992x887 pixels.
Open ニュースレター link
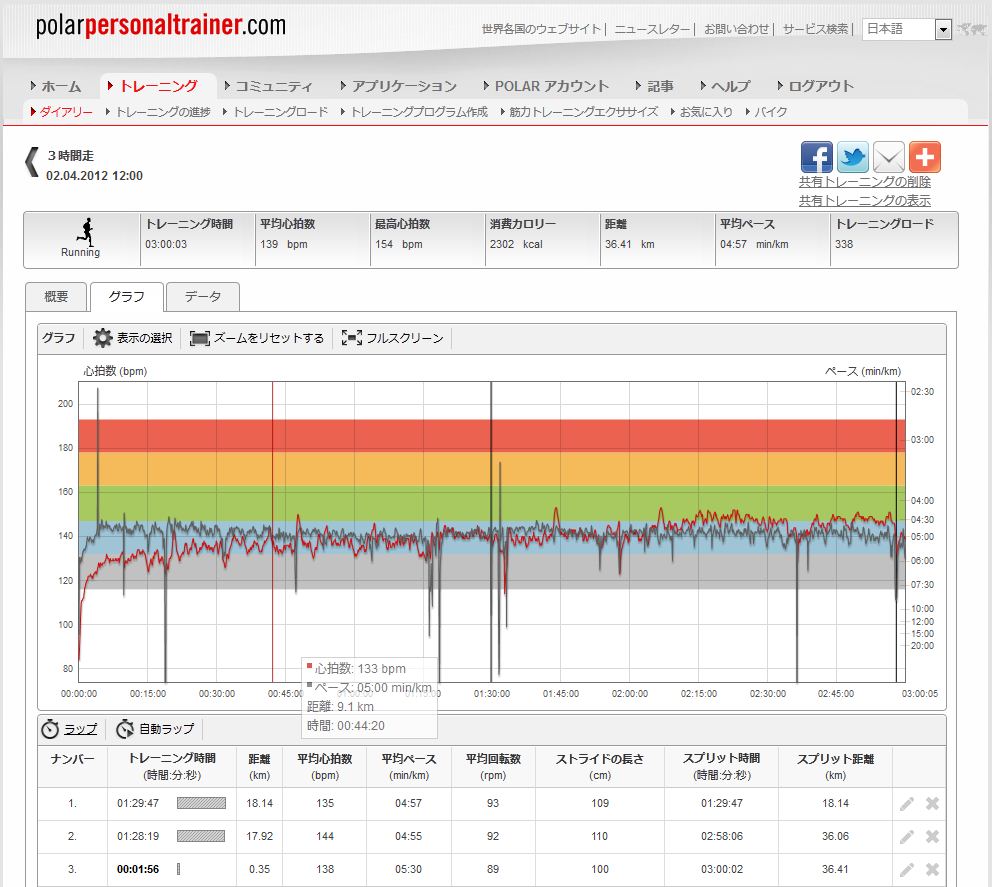tap(652, 29)
